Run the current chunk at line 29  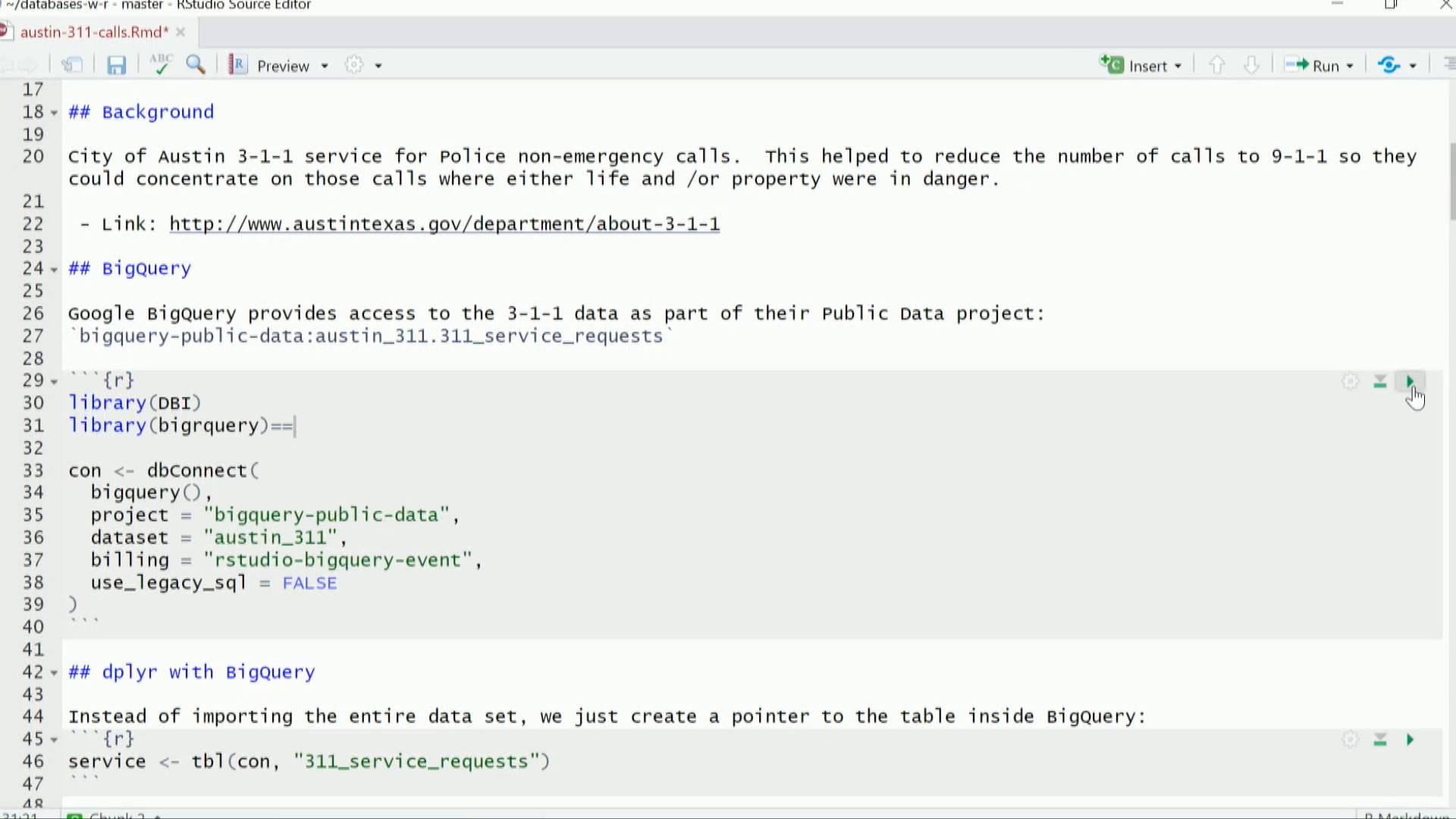pos(1410,381)
